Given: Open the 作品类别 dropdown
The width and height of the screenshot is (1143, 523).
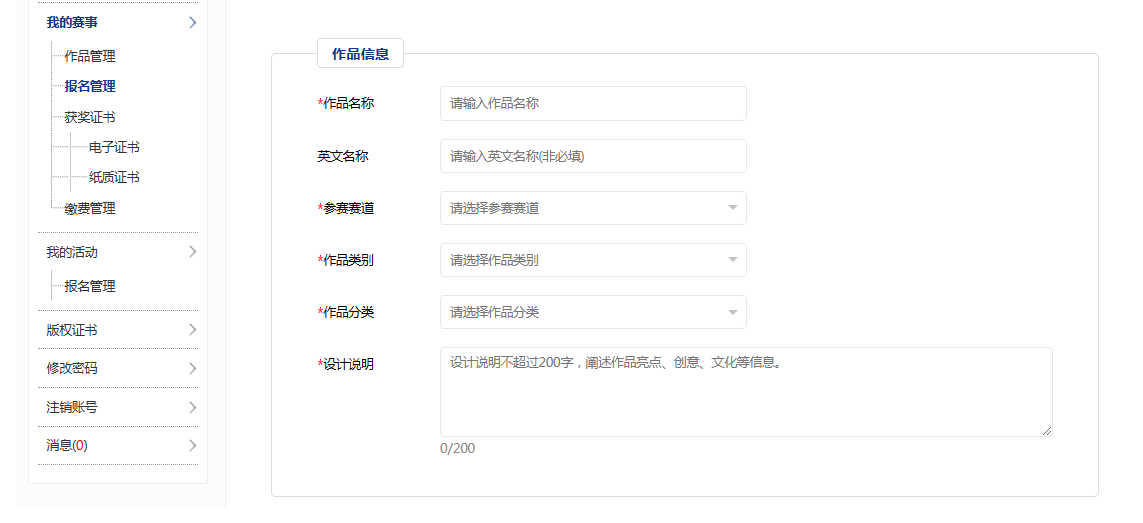Looking at the screenshot, I should pos(593,260).
